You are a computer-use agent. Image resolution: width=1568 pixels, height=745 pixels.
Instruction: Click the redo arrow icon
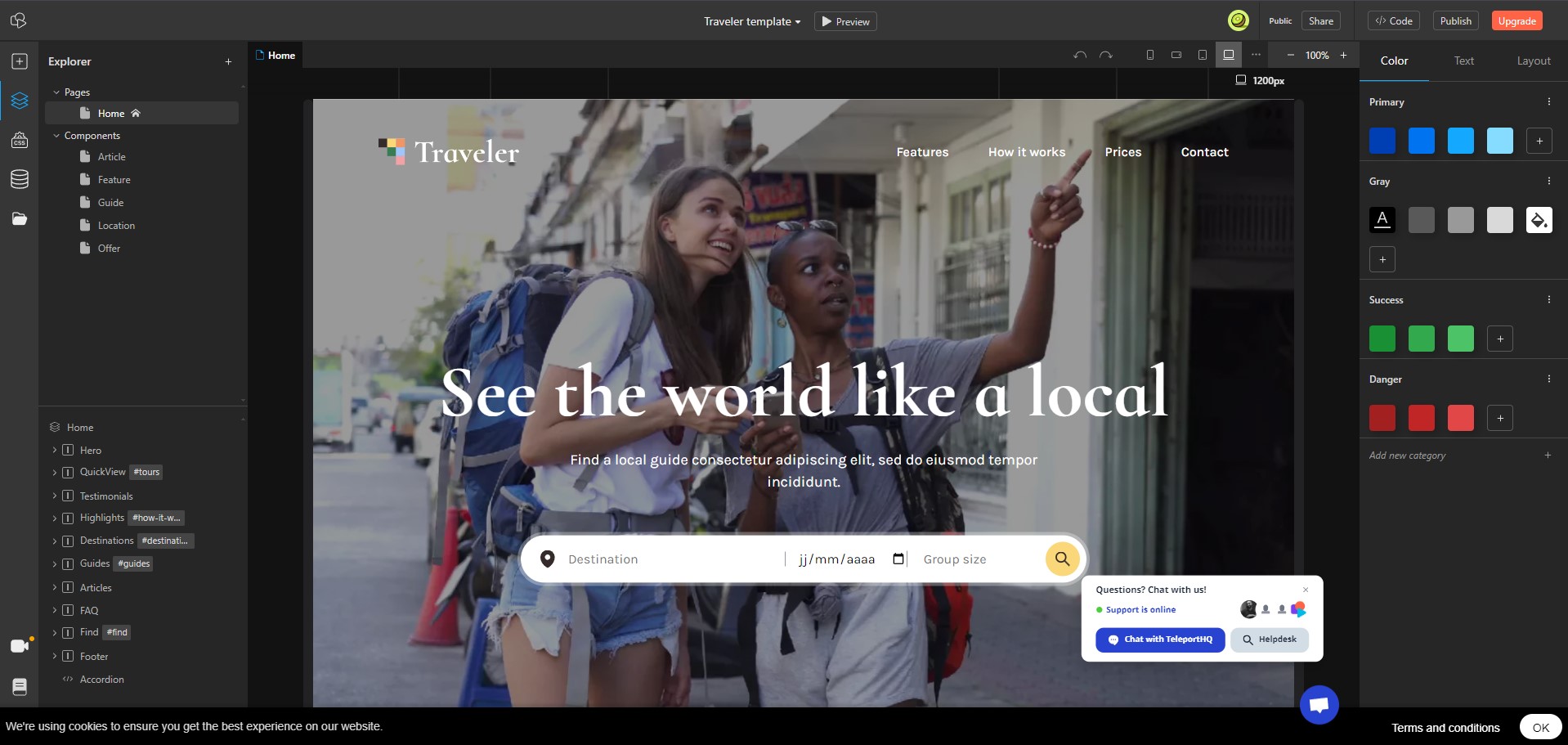coord(1106,56)
